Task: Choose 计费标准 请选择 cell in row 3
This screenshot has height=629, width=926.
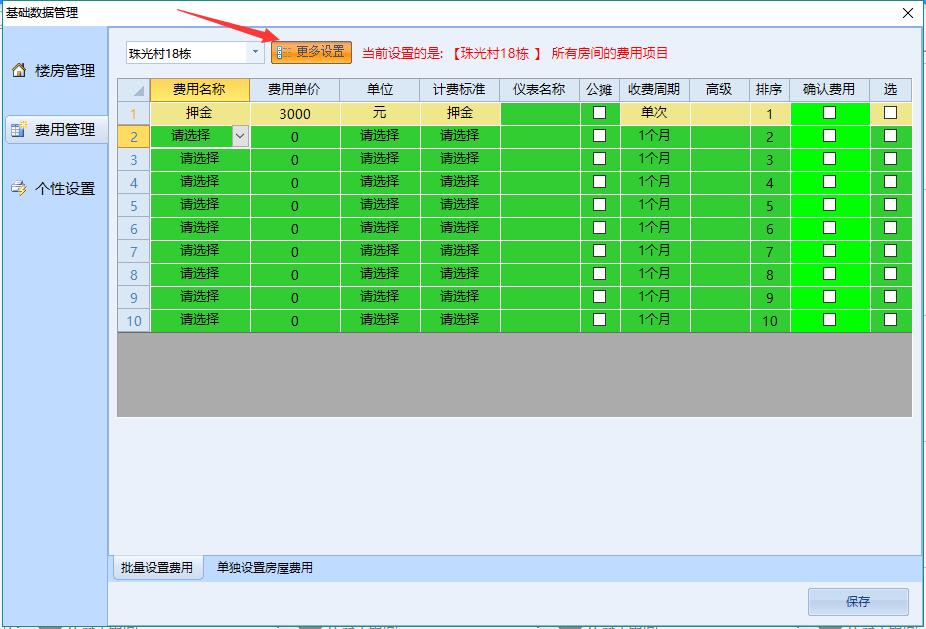Action: 460,159
